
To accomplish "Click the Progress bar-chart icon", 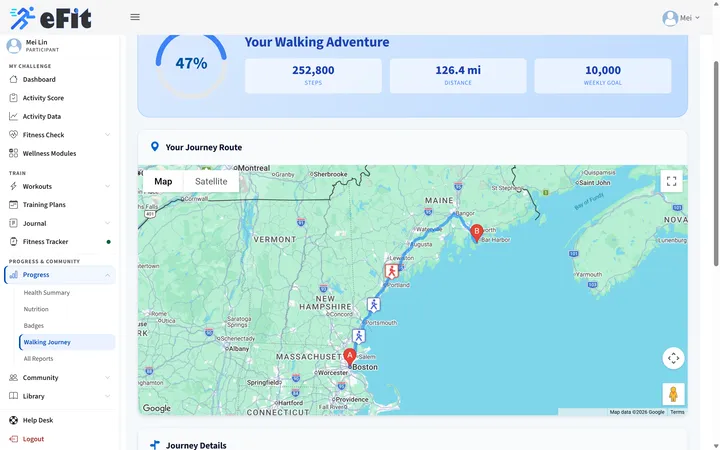I will tap(13, 275).
